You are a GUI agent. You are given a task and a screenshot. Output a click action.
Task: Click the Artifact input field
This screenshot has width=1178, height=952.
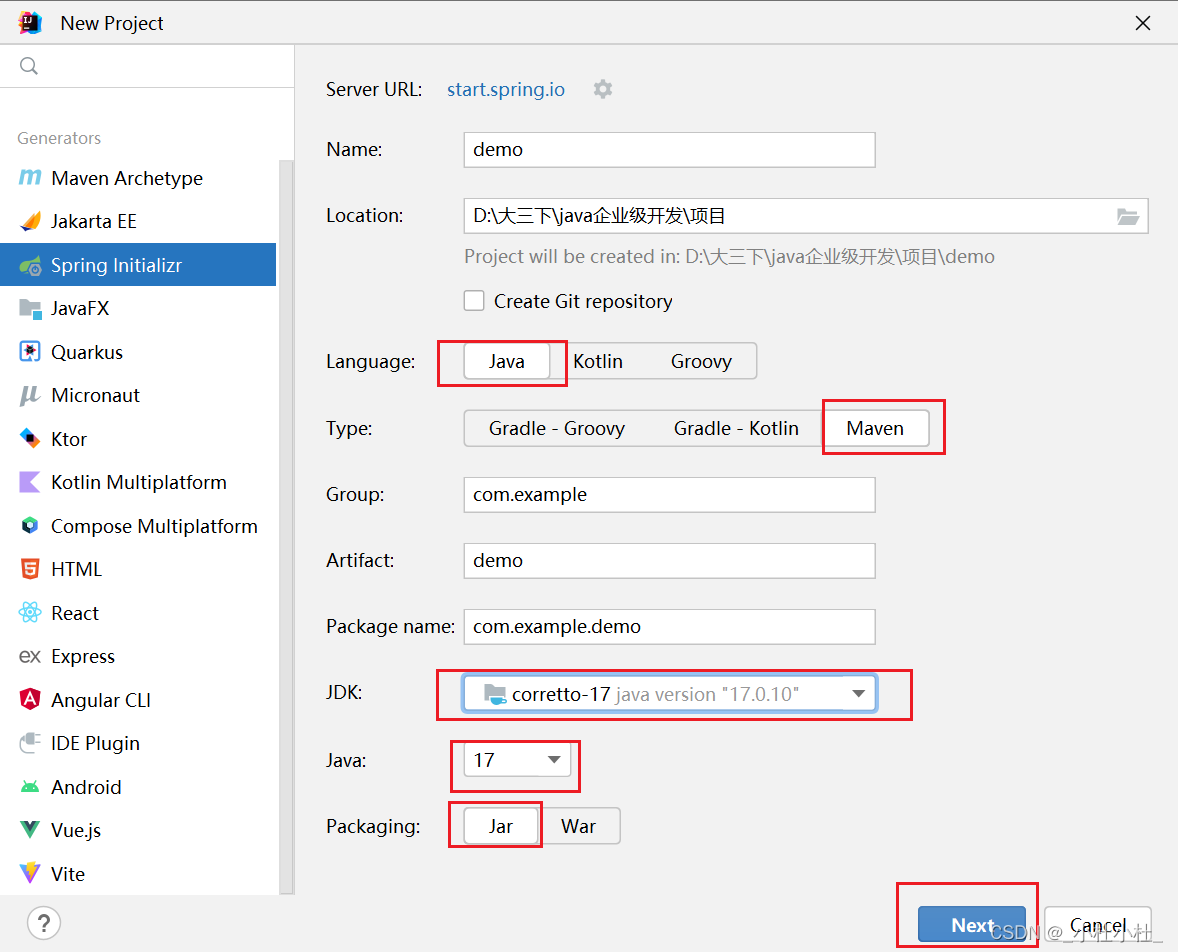(x=669, y=561)
